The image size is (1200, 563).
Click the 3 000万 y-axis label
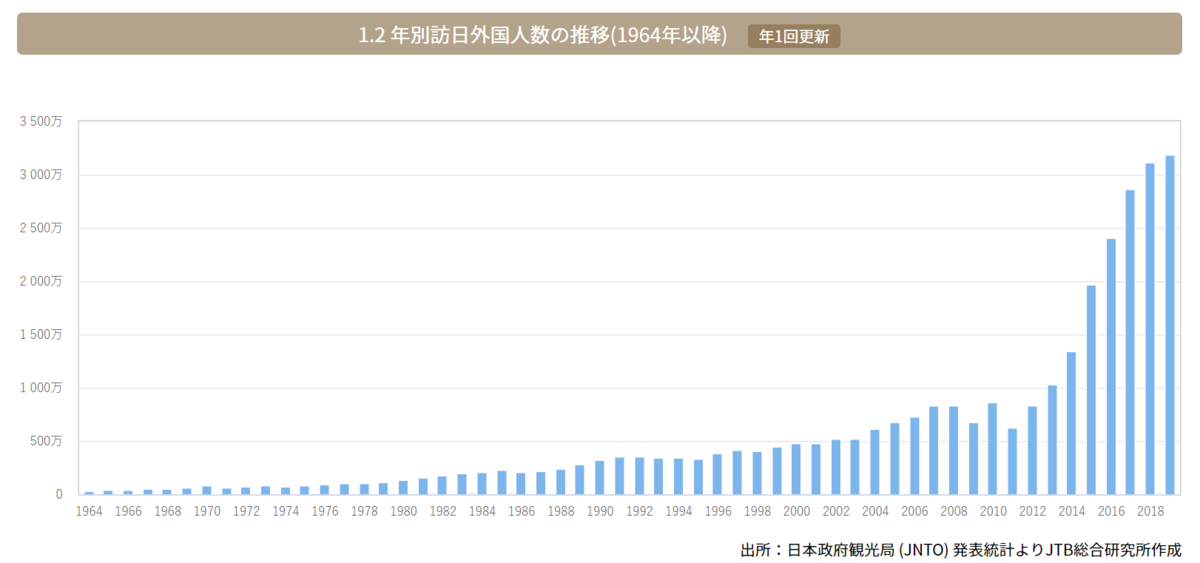pos(40,175)
